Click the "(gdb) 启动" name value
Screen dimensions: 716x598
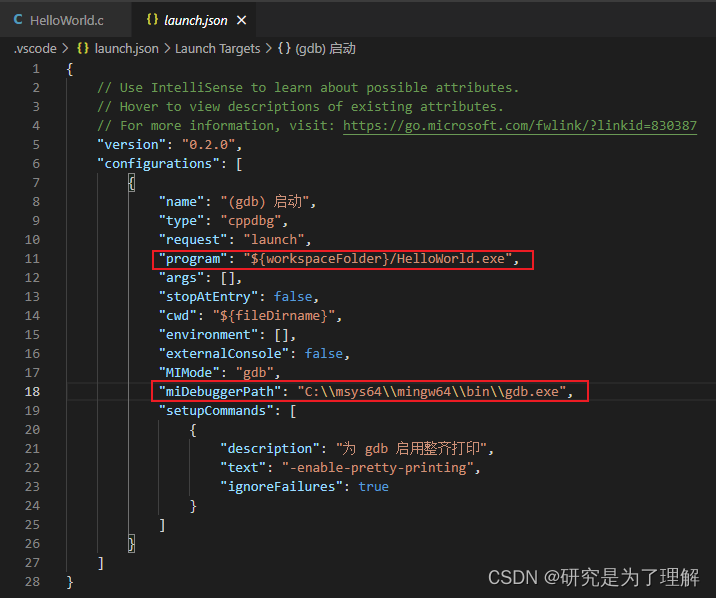coord(264,202)
